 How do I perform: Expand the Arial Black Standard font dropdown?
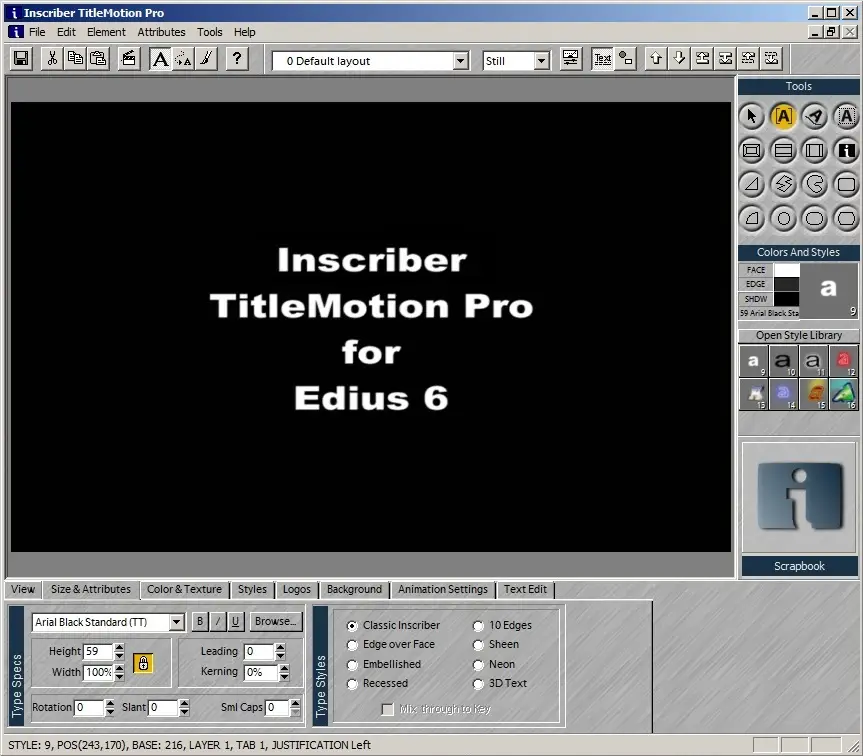pos(176,622)
